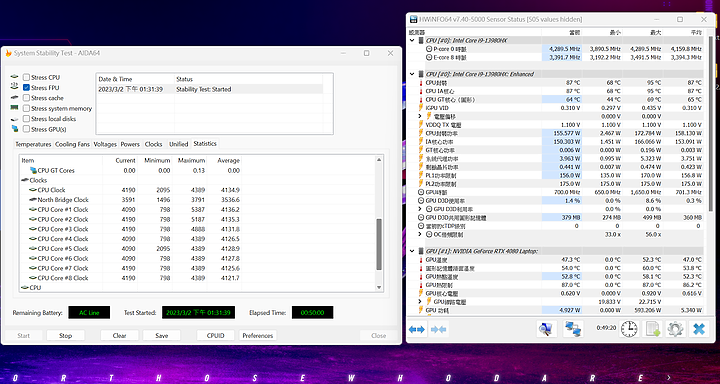Collapse the first CPU [#0] Intel Core i9-13980HX group
This screenshot has width=720, height=384.
pyautogui.click(x=412, y=40)
